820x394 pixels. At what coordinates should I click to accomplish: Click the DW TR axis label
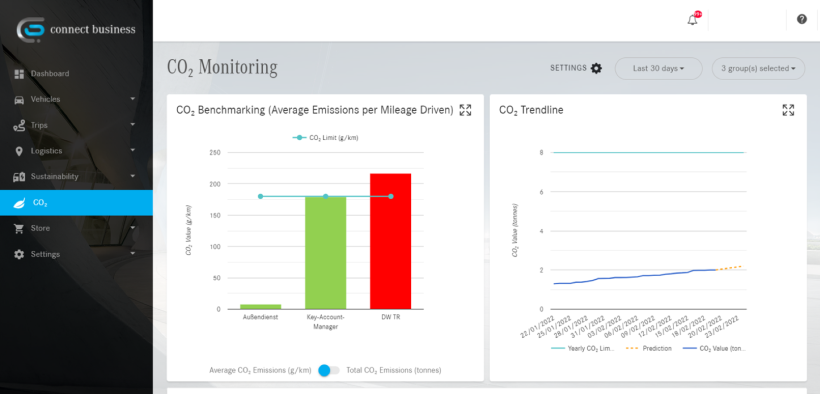[391, 318]
